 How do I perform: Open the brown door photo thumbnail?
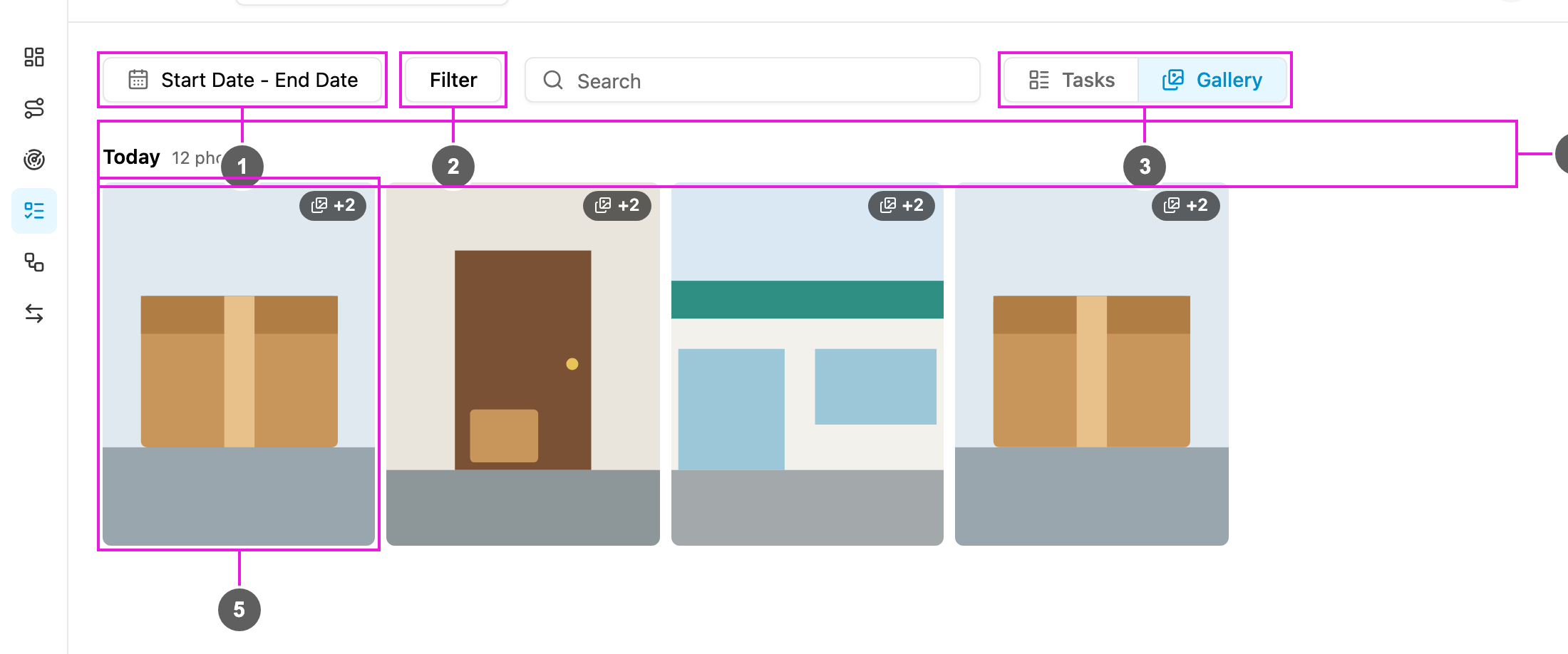523,365
